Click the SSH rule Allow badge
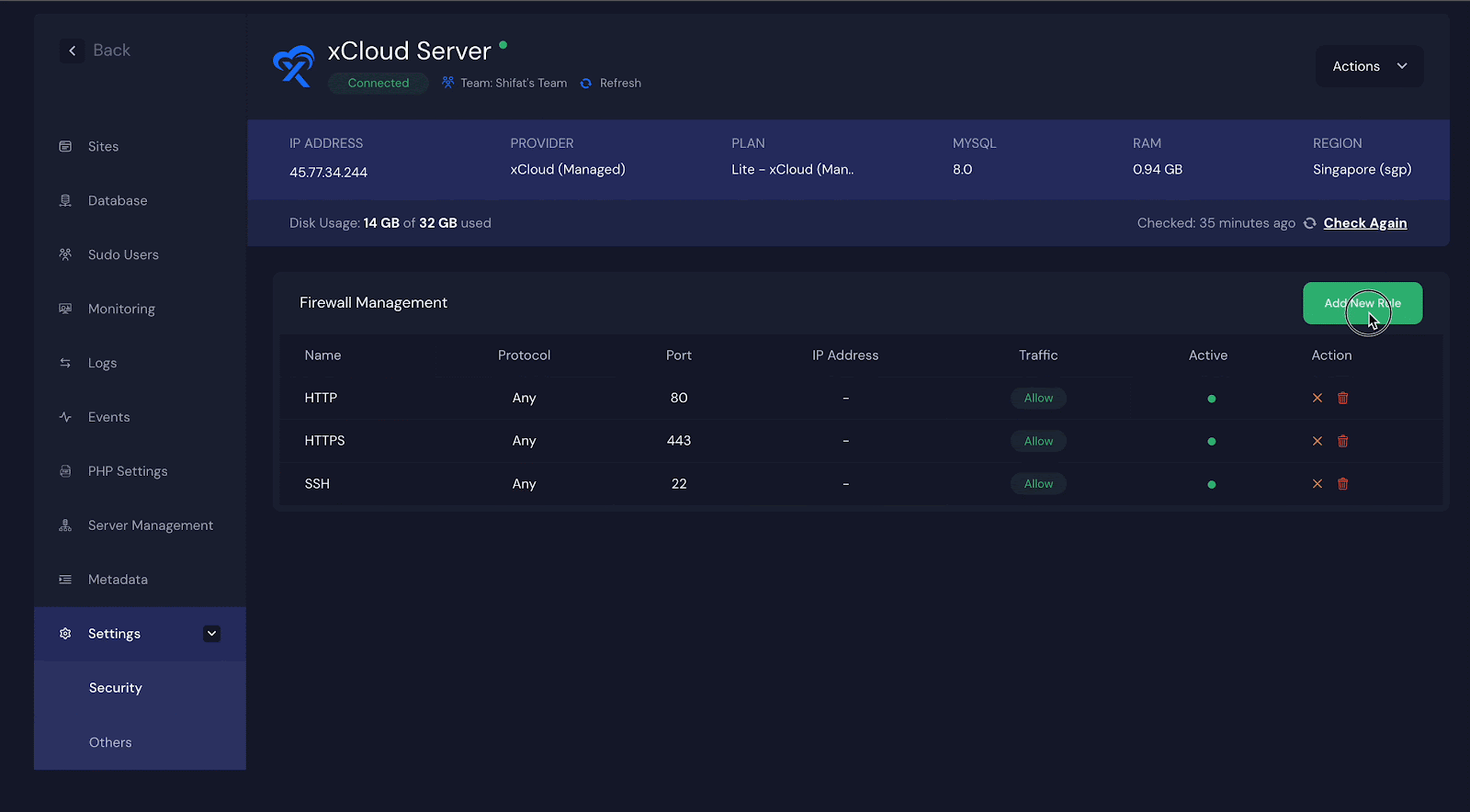The image size is (1470, 812). tap(1038, 484)
